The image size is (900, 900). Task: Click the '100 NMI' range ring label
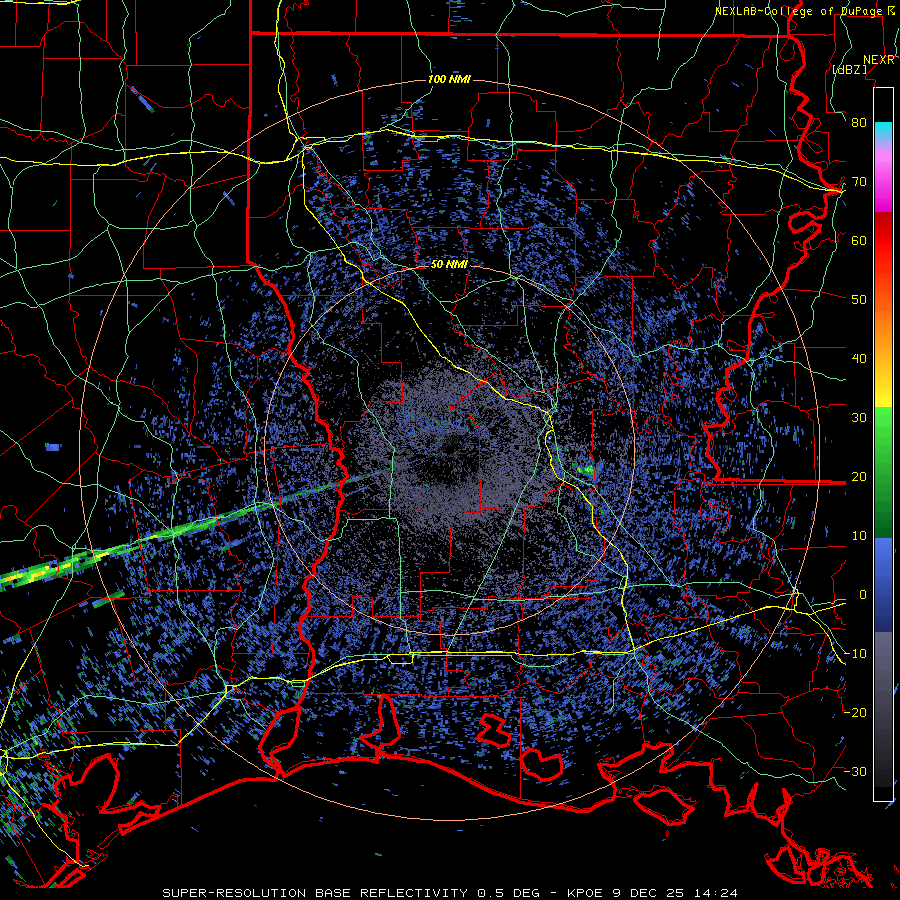pos(449,79)
